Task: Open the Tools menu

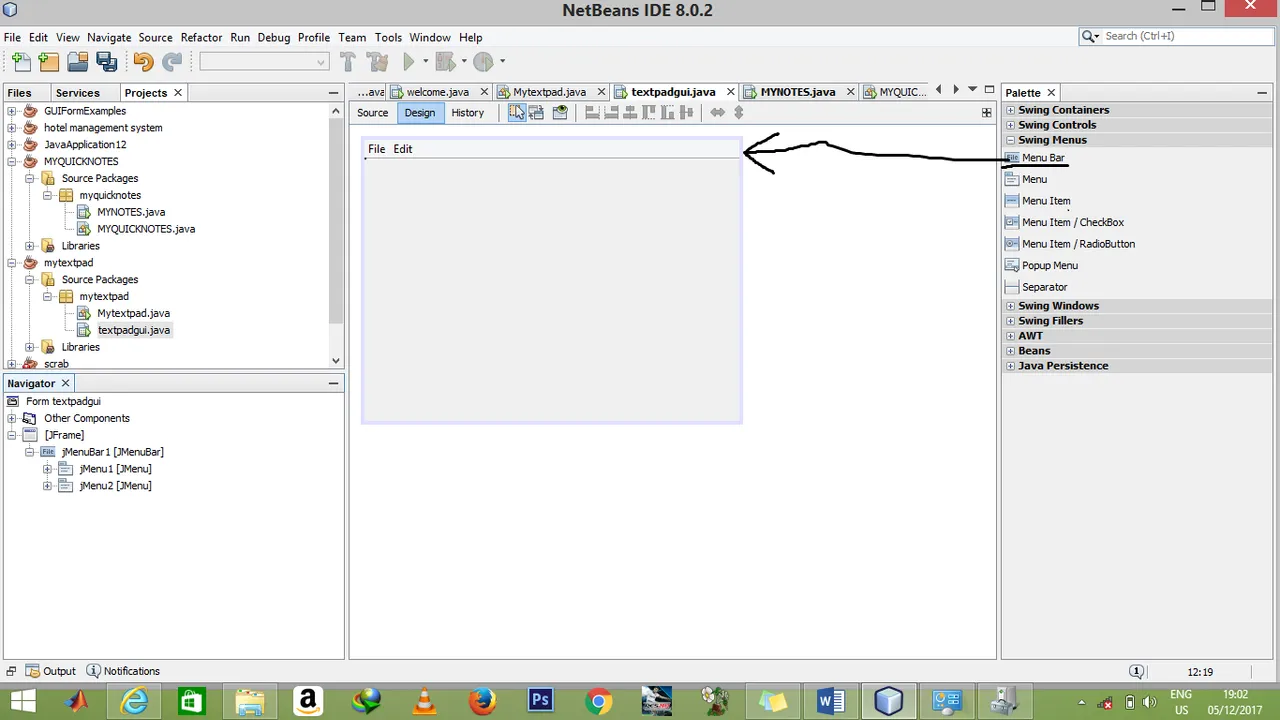Action: coord(388,37)
